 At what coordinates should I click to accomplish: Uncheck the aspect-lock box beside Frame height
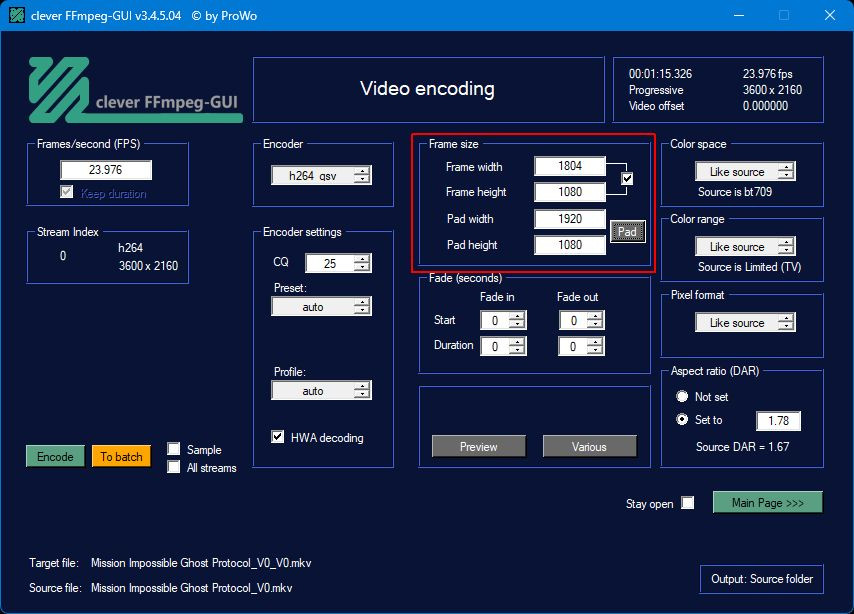tap(625, 177)
